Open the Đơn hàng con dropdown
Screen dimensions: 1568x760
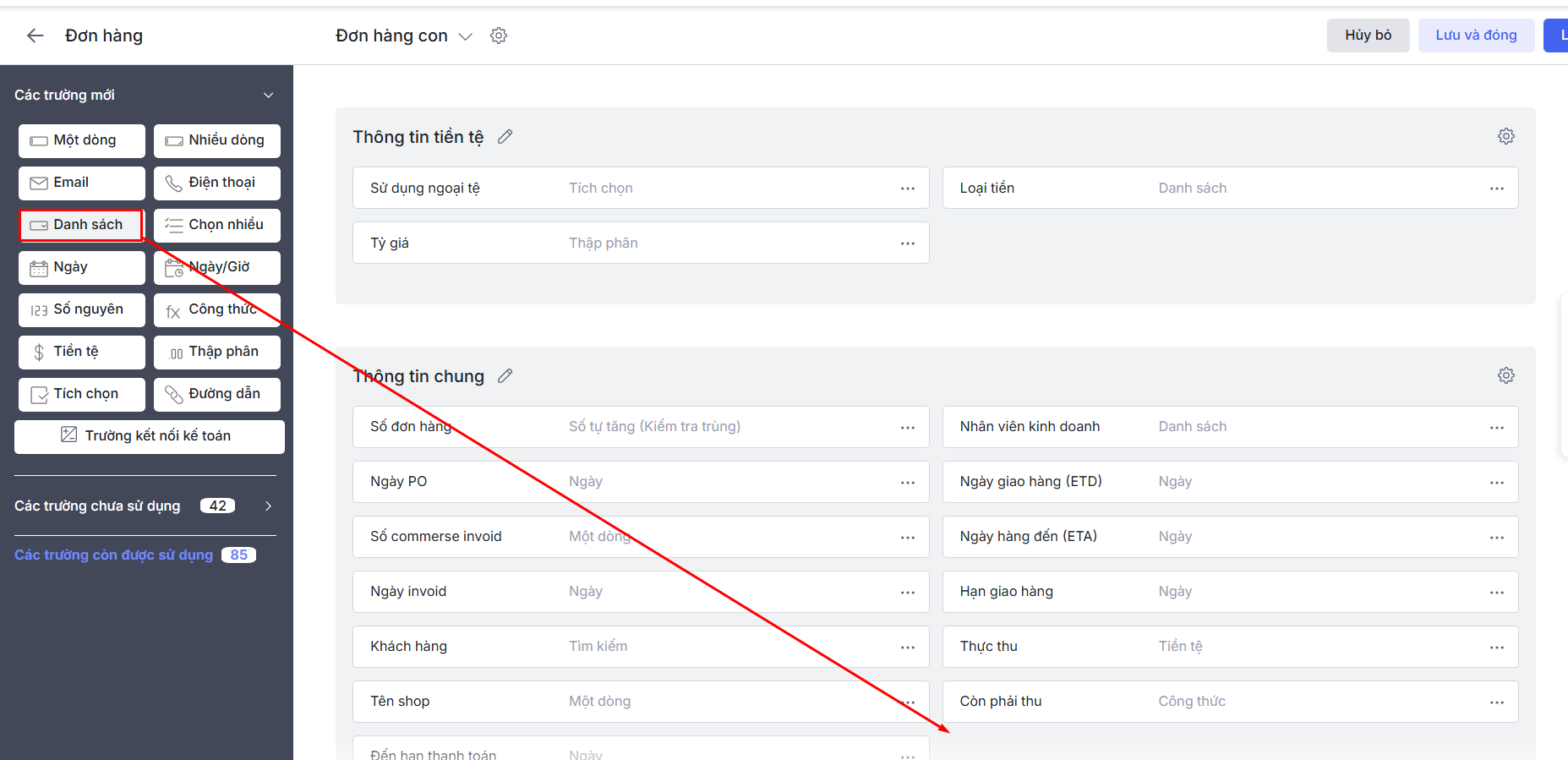(x=465, y=36)
